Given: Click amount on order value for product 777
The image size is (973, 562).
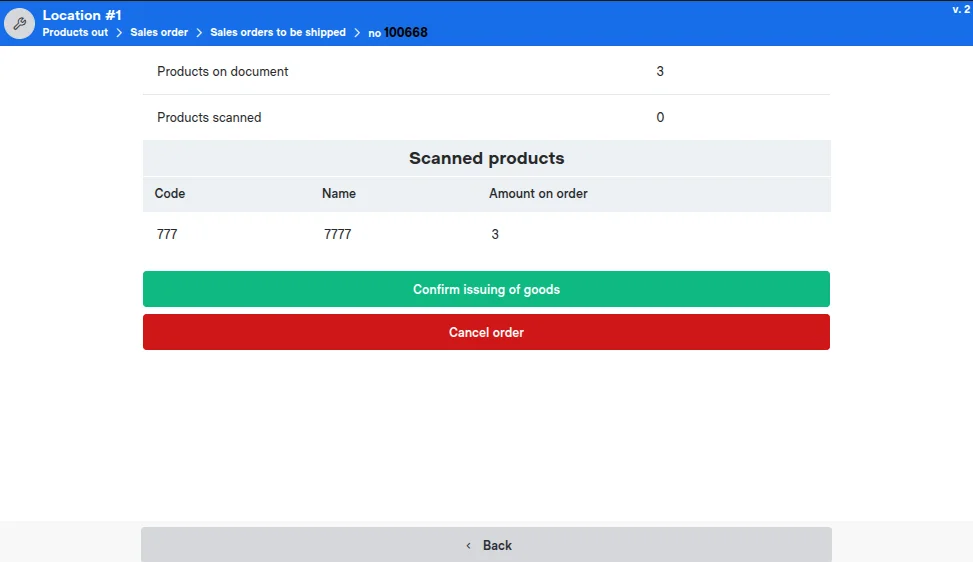Looking at the screenshot, I should point(495,234).
